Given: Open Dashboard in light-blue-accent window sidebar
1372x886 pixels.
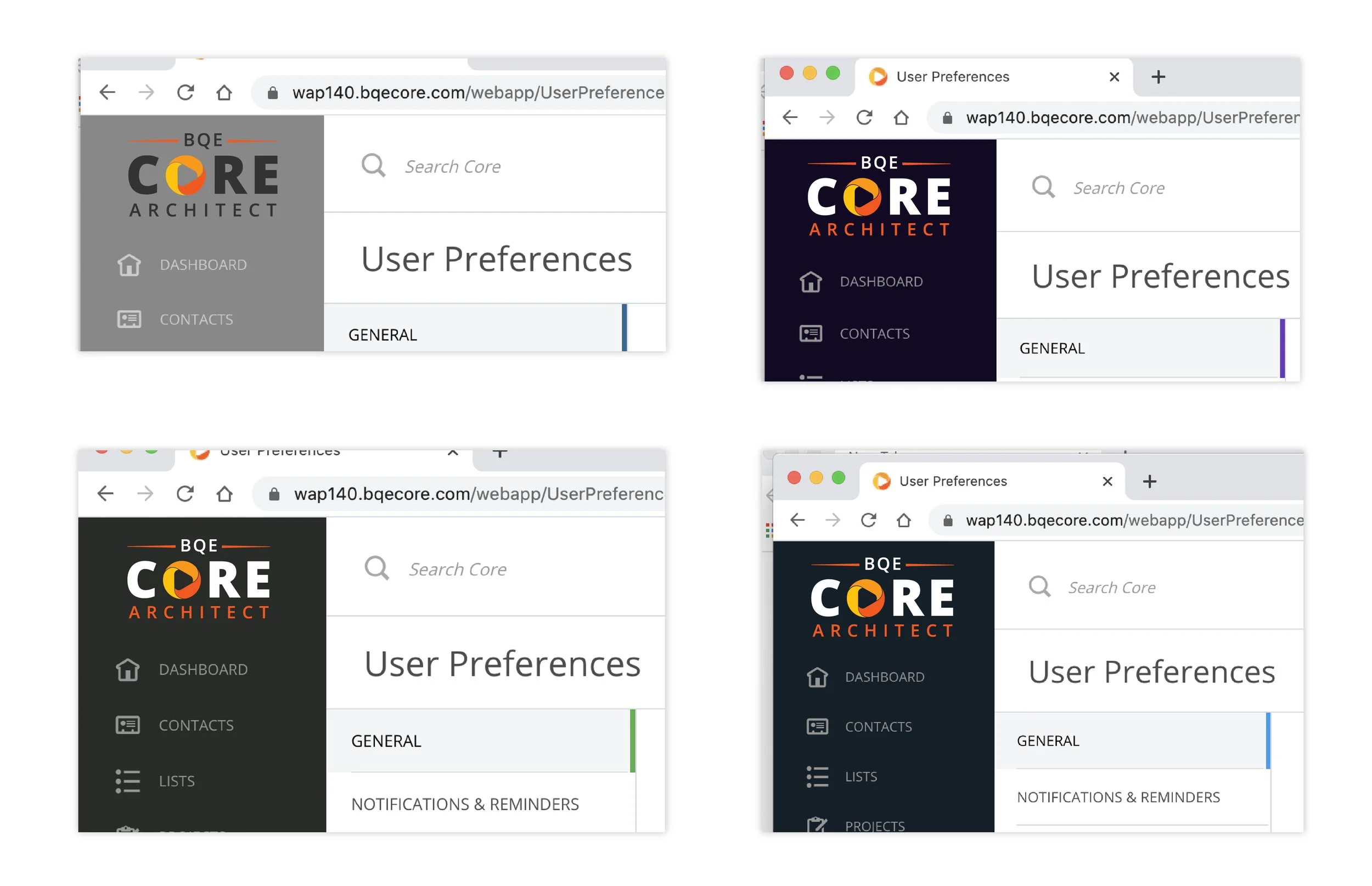Looking at the screenshot, I should pyautogui.click(x=864, y=677).
